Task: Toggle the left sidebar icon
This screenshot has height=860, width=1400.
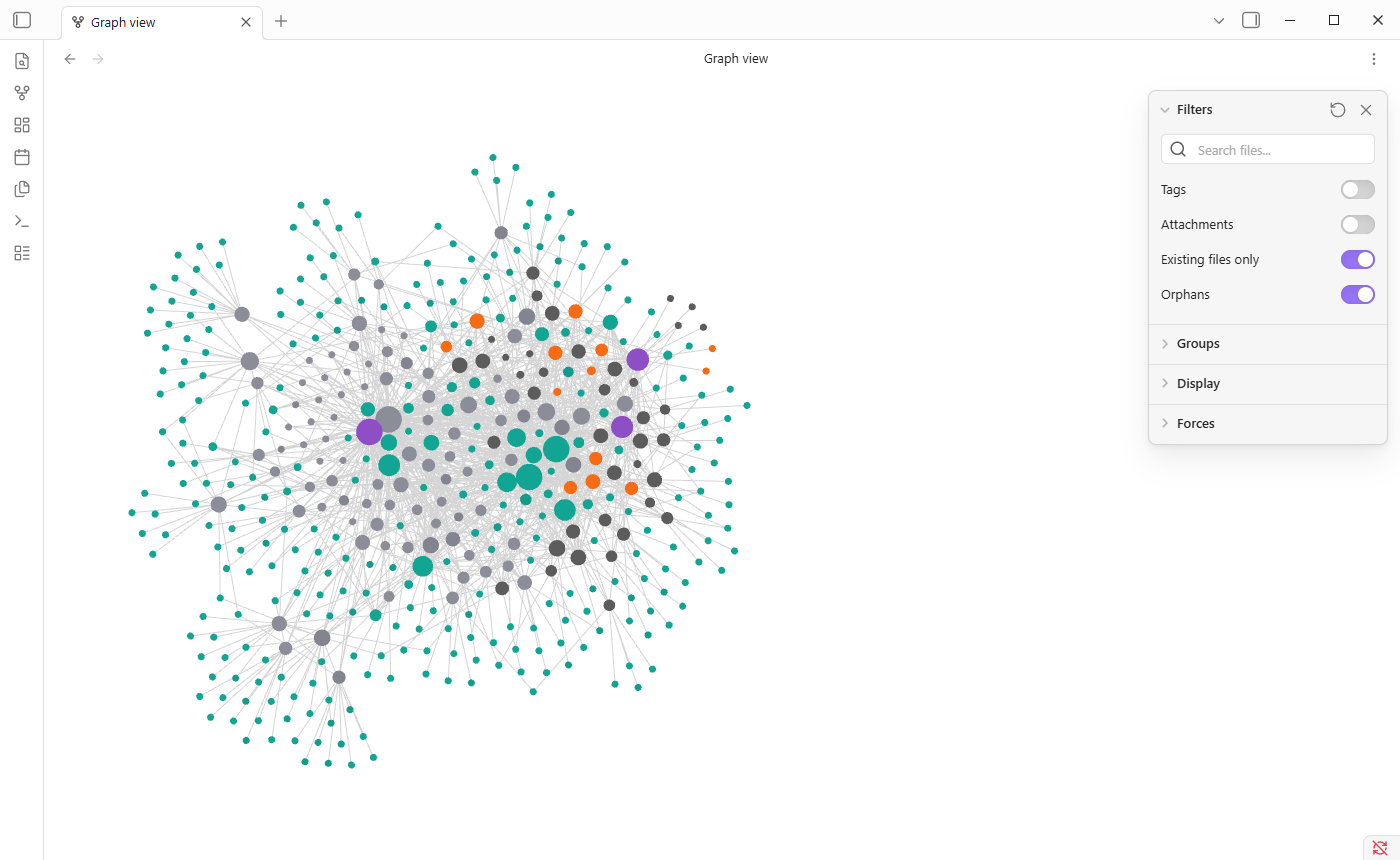Action: [x=22, y=20]
